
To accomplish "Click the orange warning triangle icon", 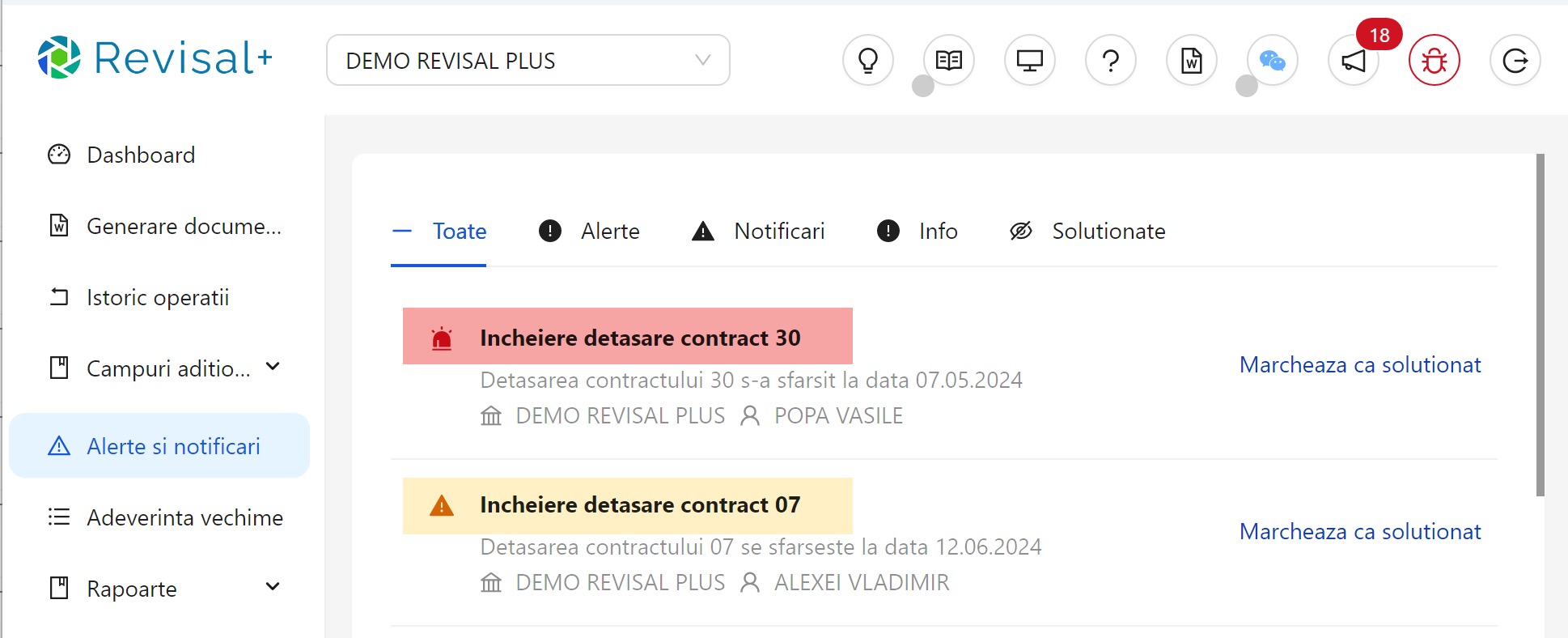I will pyautogui.click(x=442, y=505).
